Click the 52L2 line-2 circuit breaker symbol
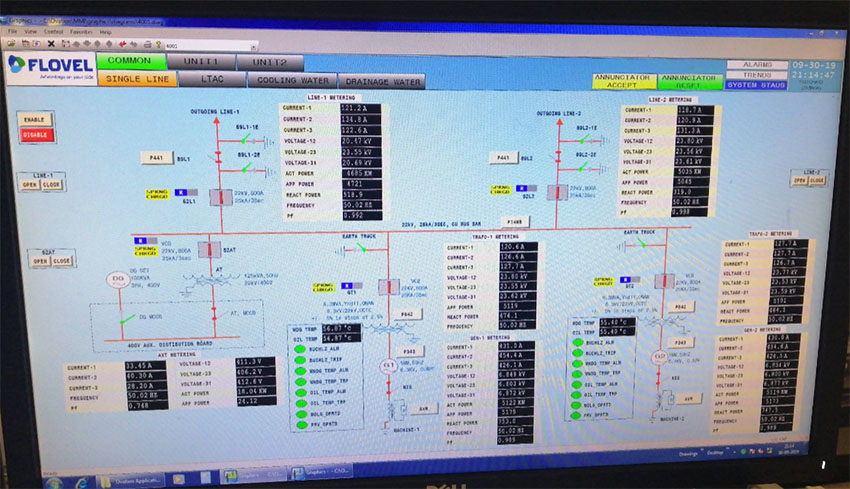This screenshot has height=489, width=850. click(554, 195)
